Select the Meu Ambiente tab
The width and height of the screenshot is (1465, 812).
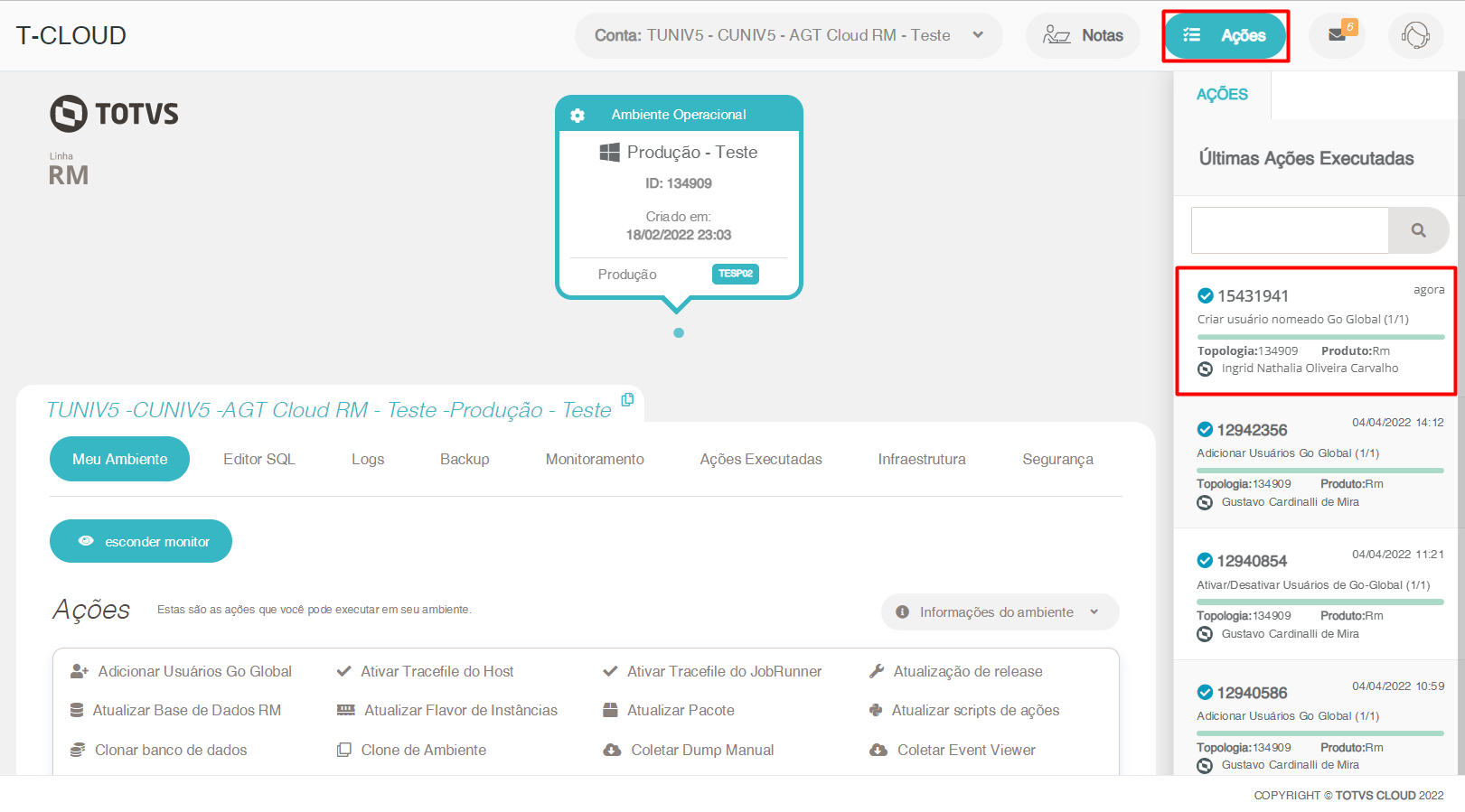coord(119,459)
